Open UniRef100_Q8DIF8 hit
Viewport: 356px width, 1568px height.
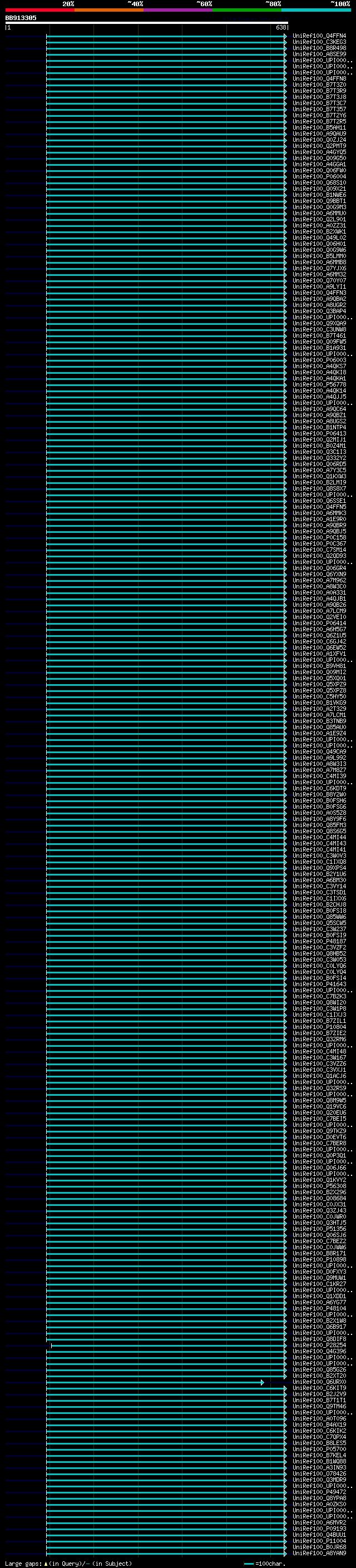coord(319,1339)
